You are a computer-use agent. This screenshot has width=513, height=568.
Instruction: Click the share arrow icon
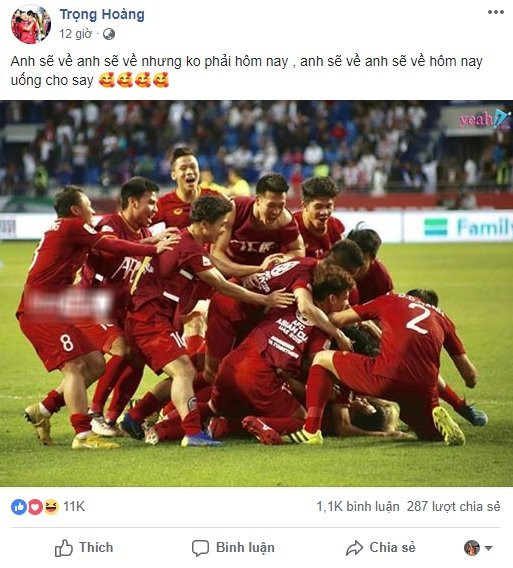354,548
